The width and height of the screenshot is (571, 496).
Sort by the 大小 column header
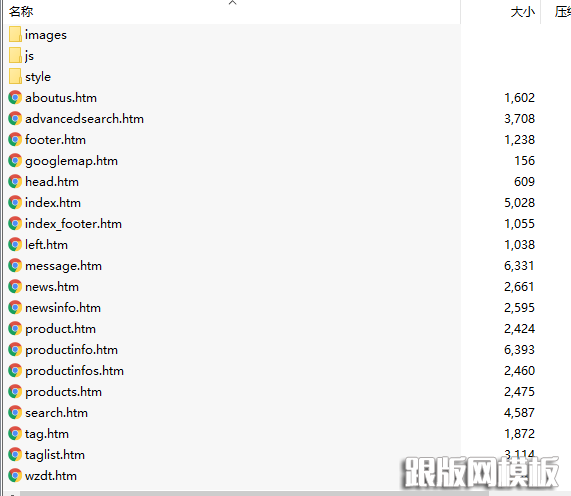pyautogui.click(x=523, y=12)
